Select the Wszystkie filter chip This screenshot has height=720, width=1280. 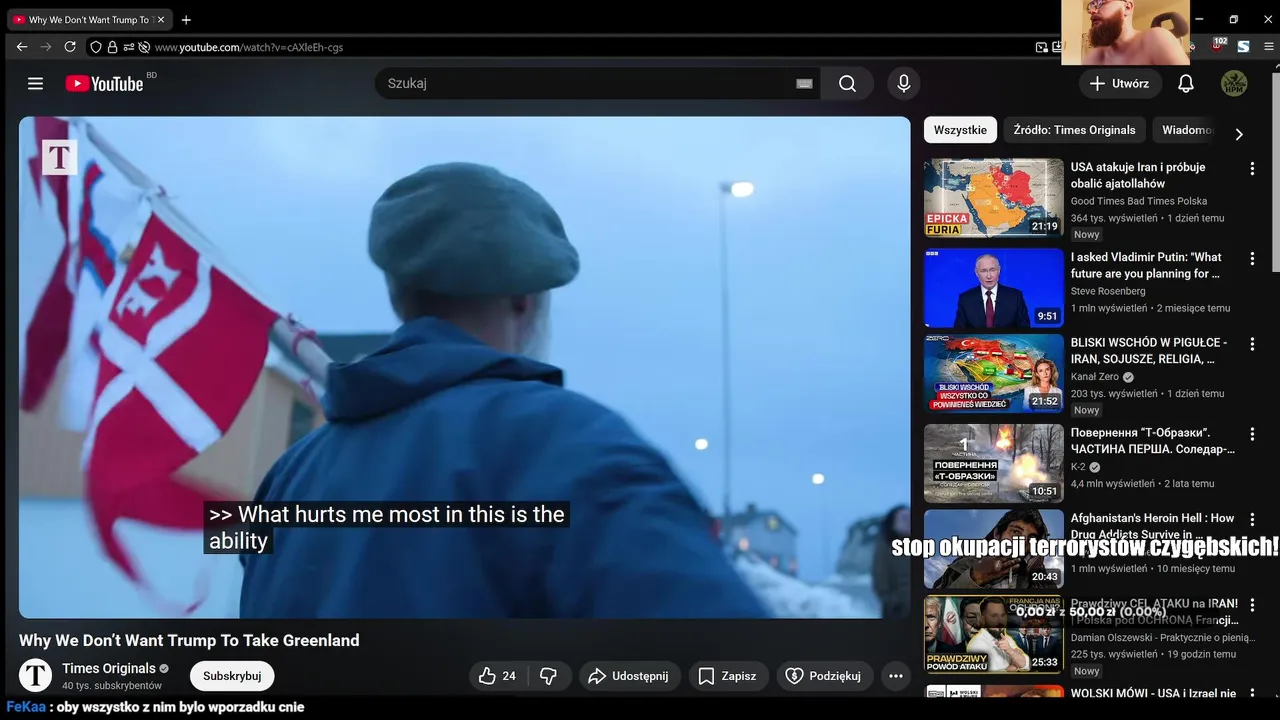(x=960, y=130)
